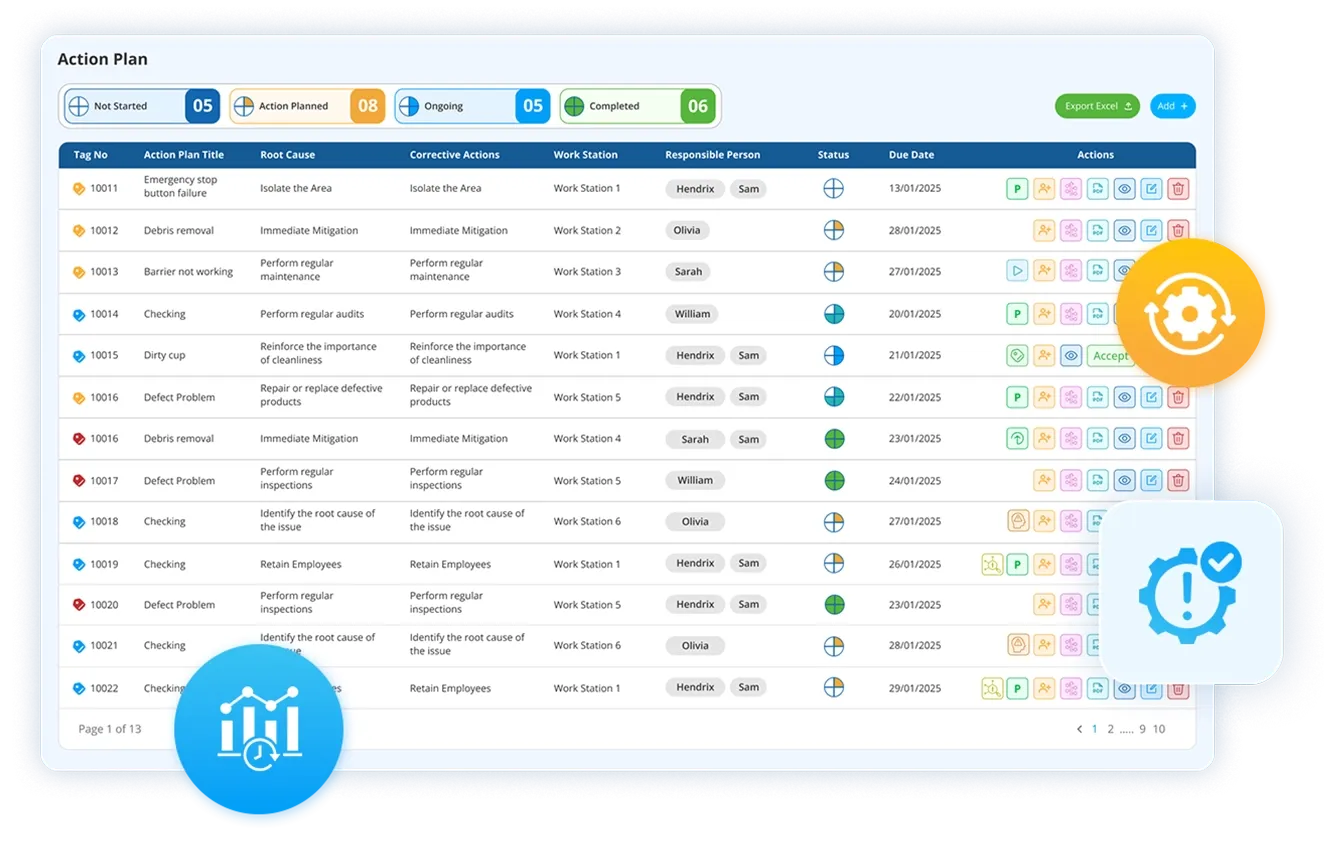Open the head analysis icon on row 10018
Image resolution: width=1324 pixels, height=850 pixels.
pos(1017,521)
